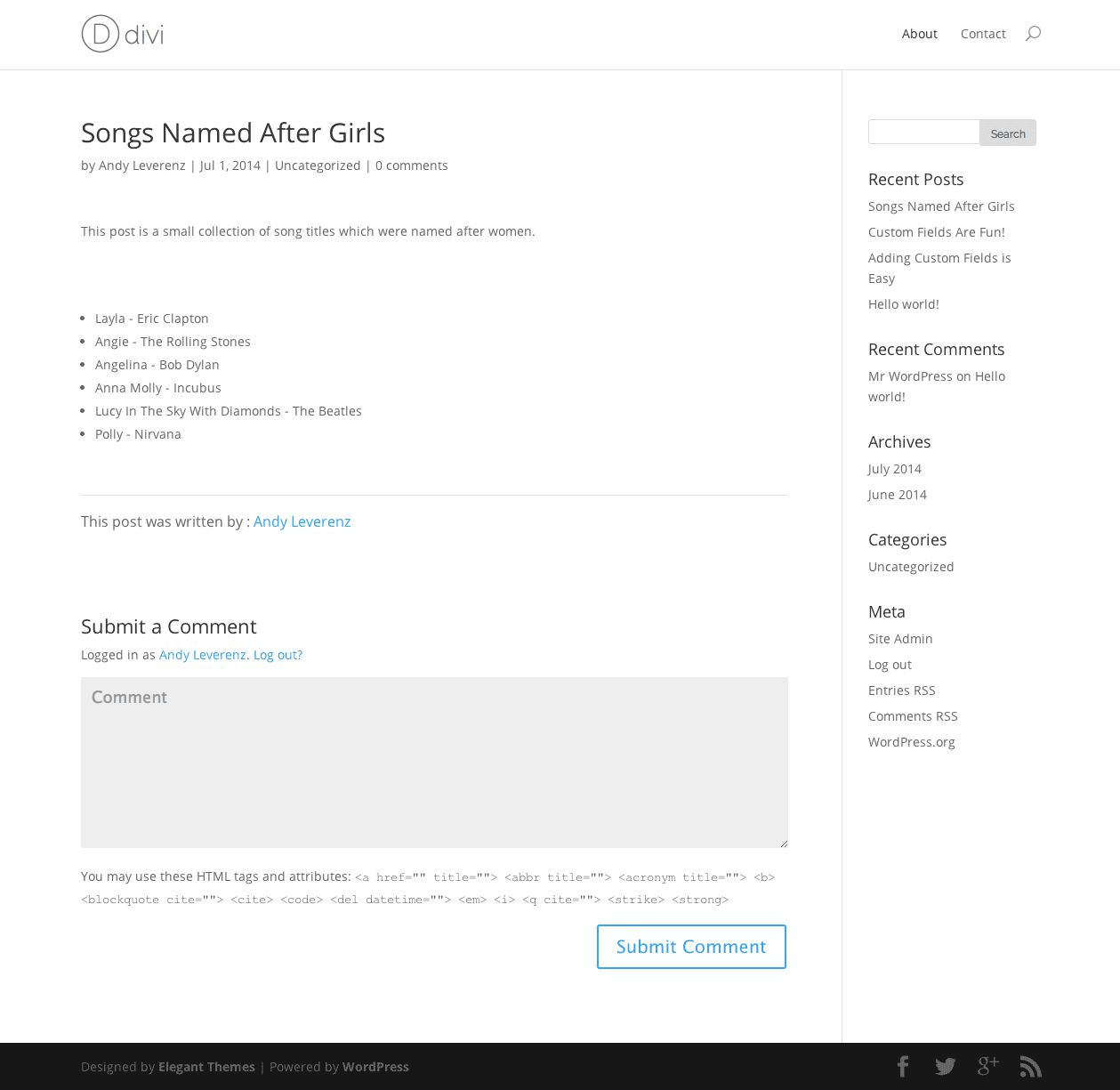Open the Entries RSS link
This screenshot has width=1120, height=1090.
[902, 690]
